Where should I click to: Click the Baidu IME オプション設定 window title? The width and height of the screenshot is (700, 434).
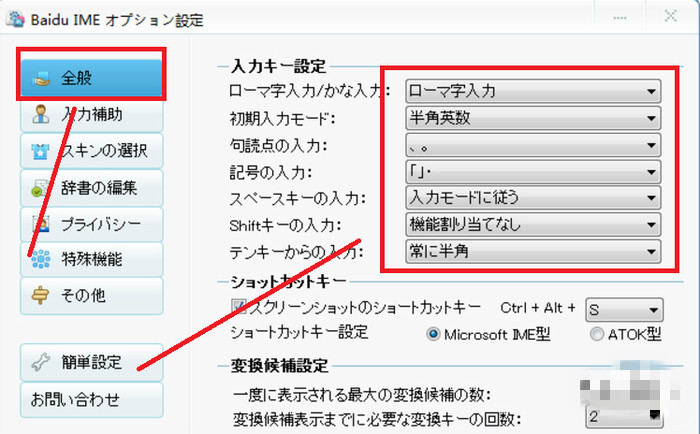[117, 20]
